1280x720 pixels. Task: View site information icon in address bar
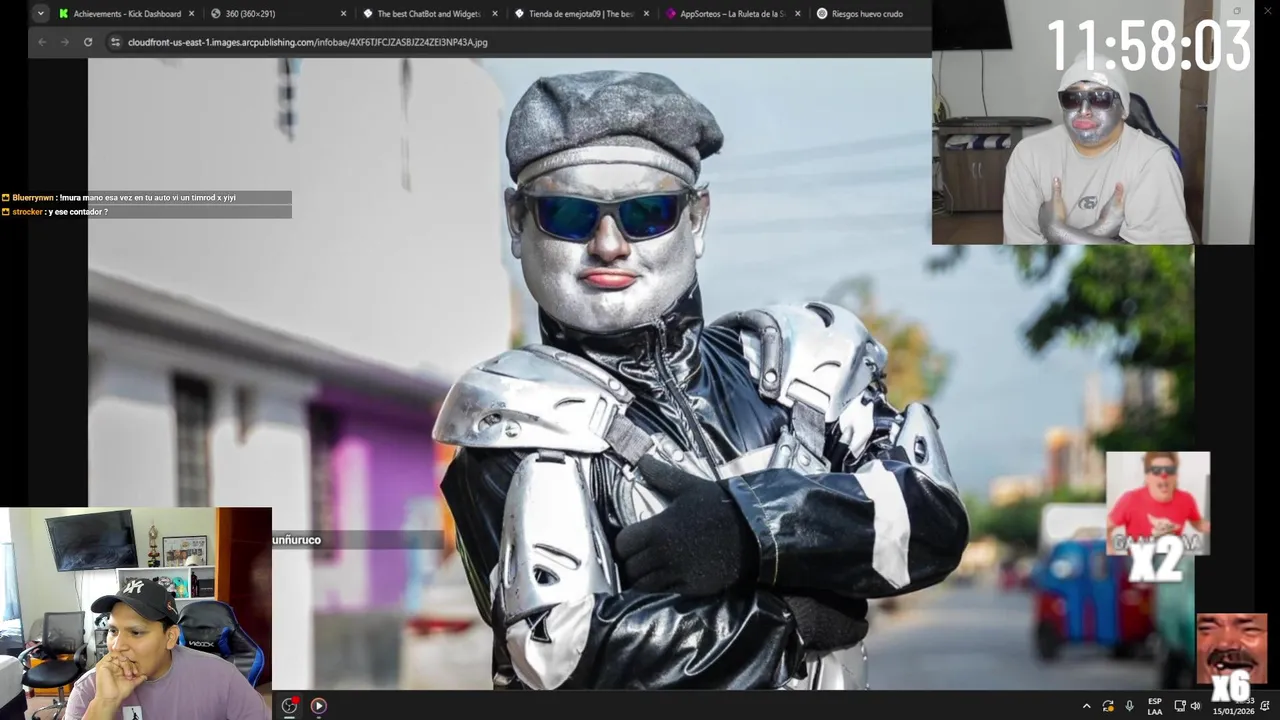(115, 42)
